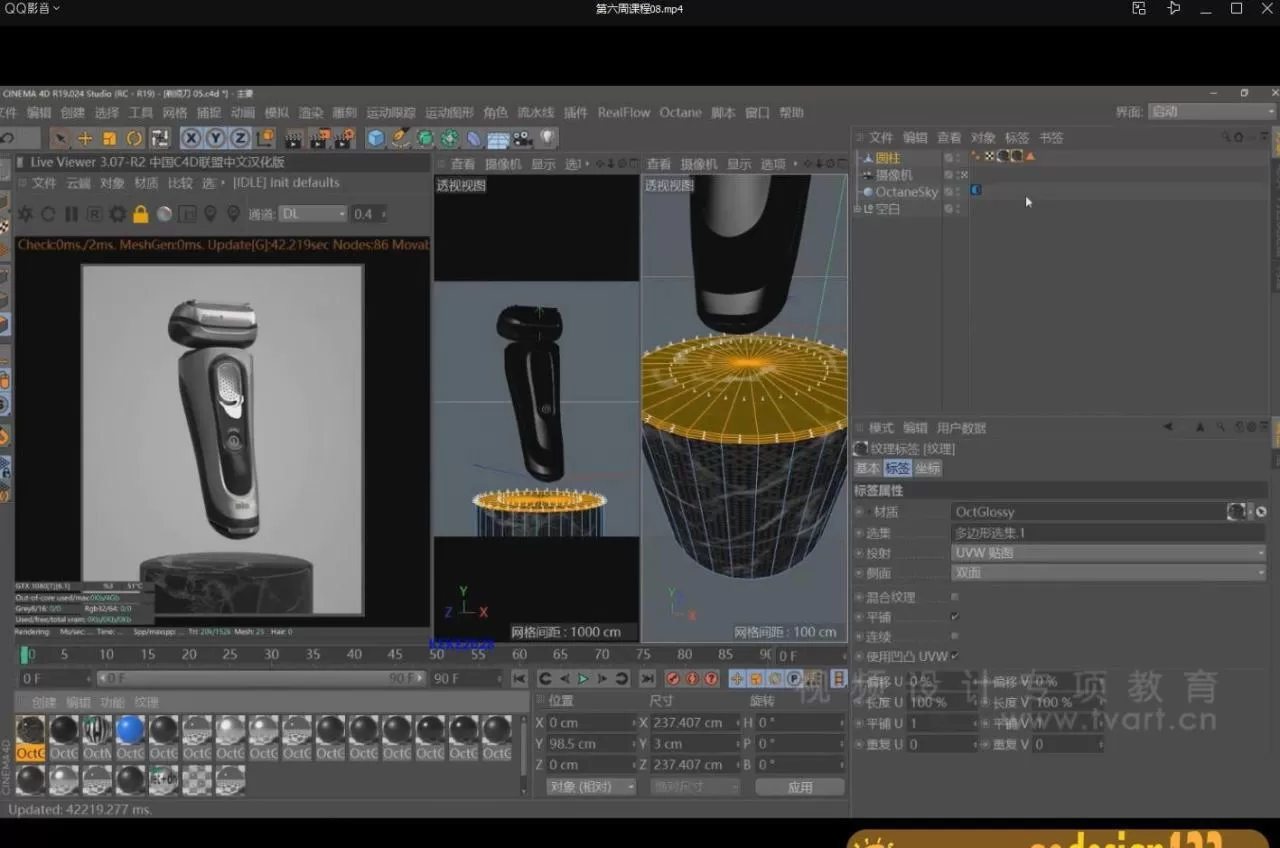Viewport: 1280px width, 848px height.
Task: Open Live Viewer settings gear icon
Action: (x=118, y=214)
